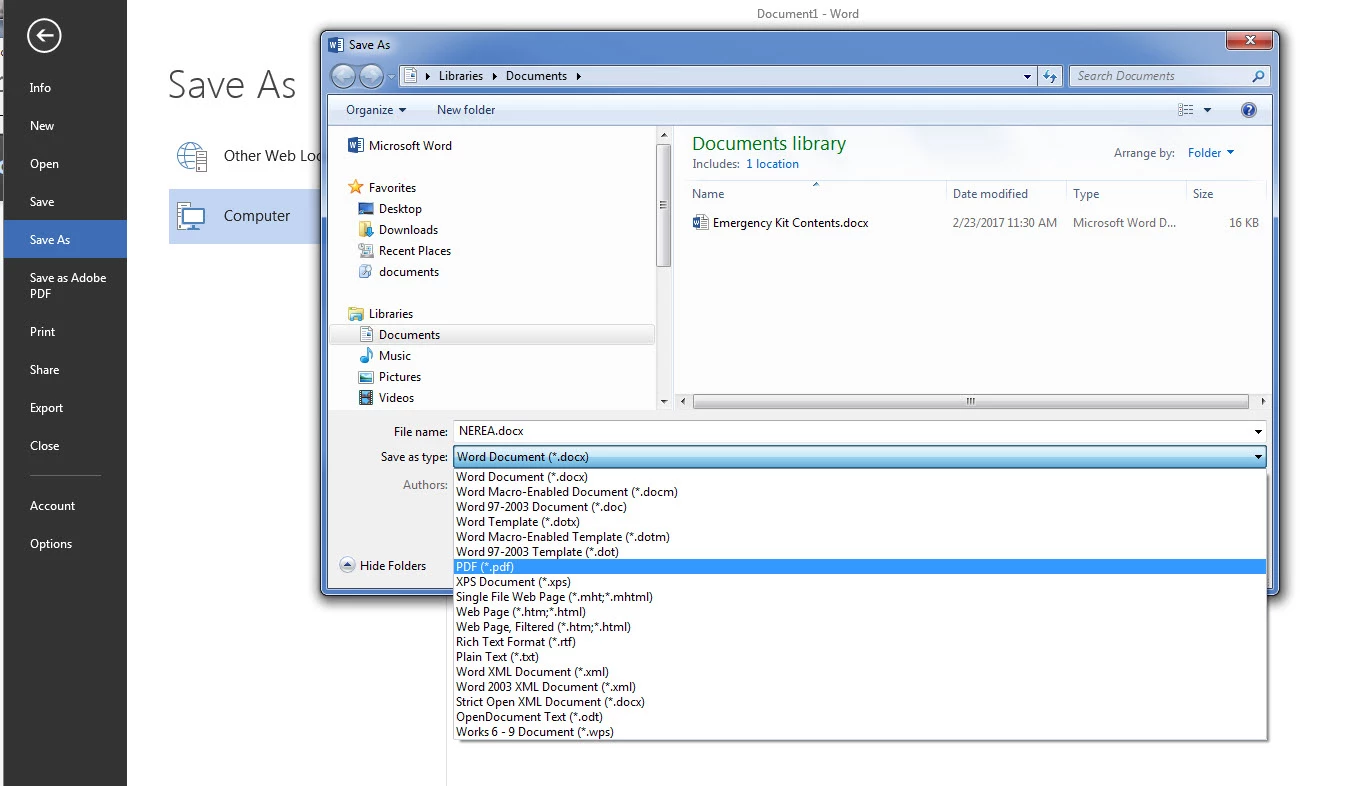Open the Info backstage tab
Image resolution: width=1361 pixels, height=786 pixels.
(x=65, y=88)
